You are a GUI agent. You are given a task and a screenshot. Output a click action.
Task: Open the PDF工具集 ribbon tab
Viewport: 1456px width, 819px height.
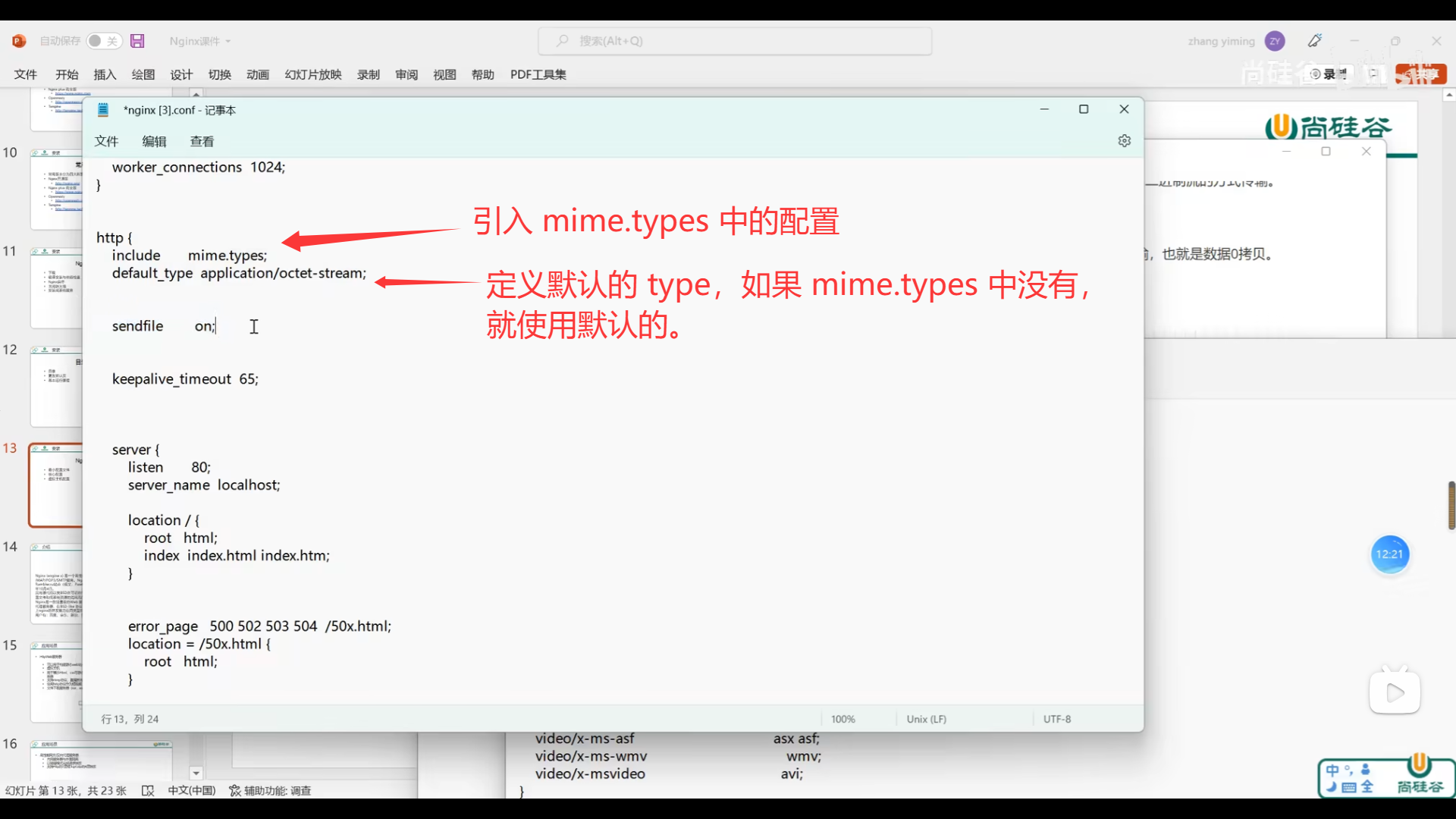point(538,74)
